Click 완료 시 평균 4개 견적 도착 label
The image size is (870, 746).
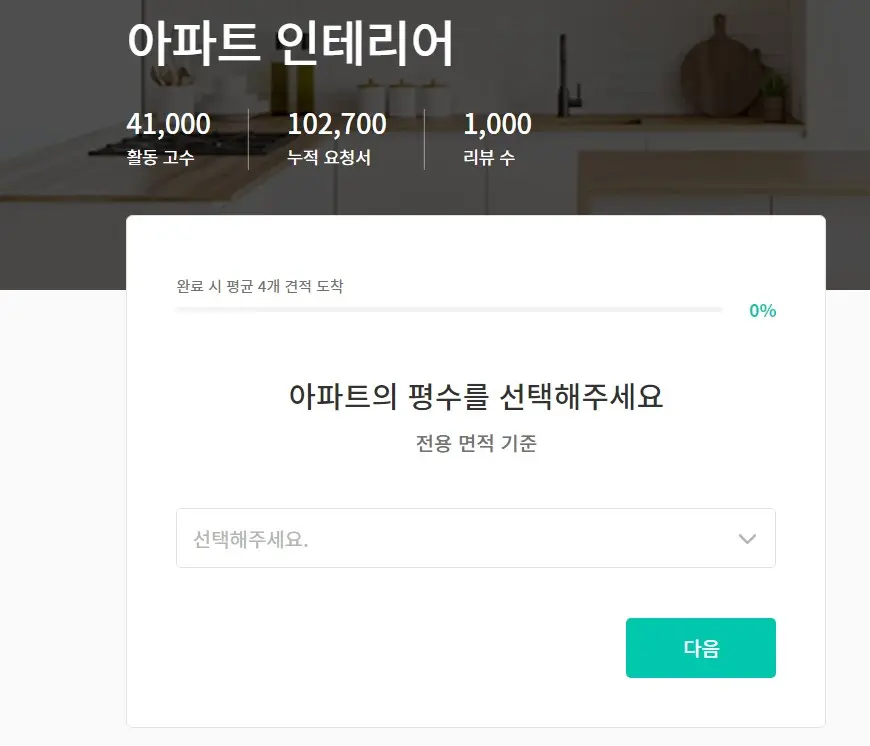(261, 285)
